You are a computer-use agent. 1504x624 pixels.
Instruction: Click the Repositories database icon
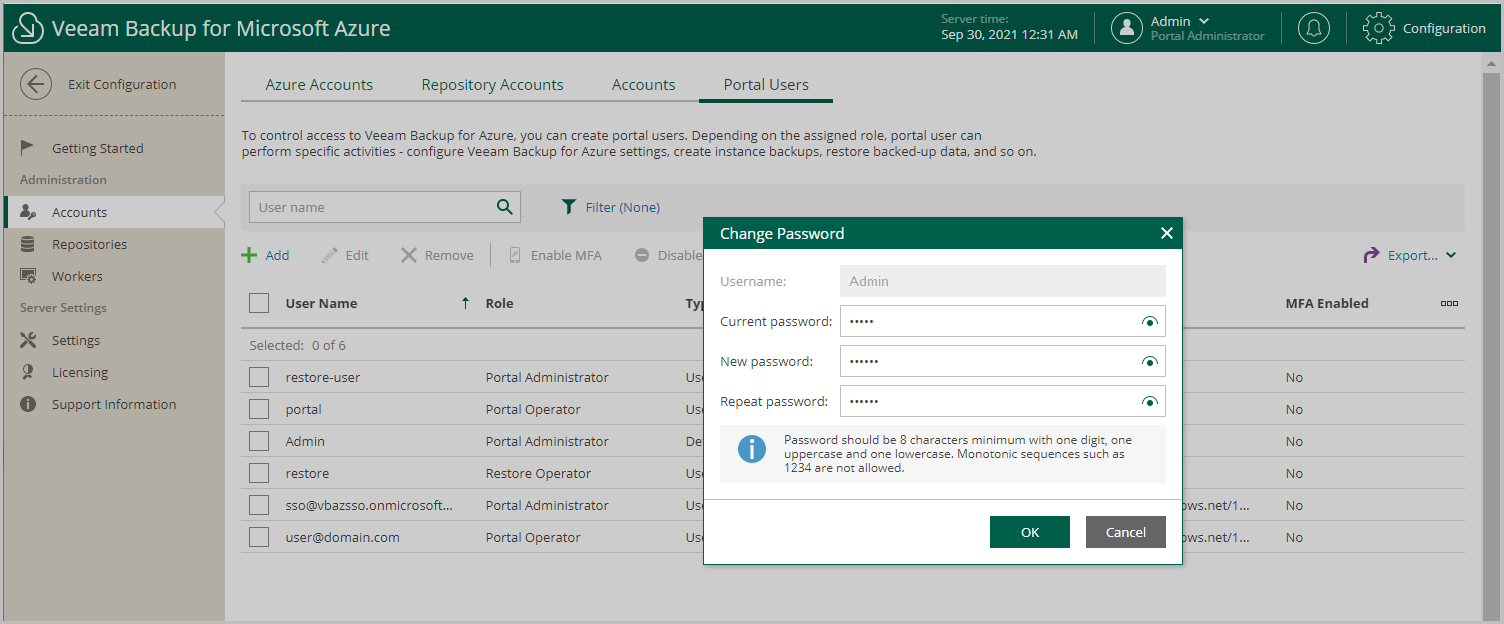(x=28, y=244)
